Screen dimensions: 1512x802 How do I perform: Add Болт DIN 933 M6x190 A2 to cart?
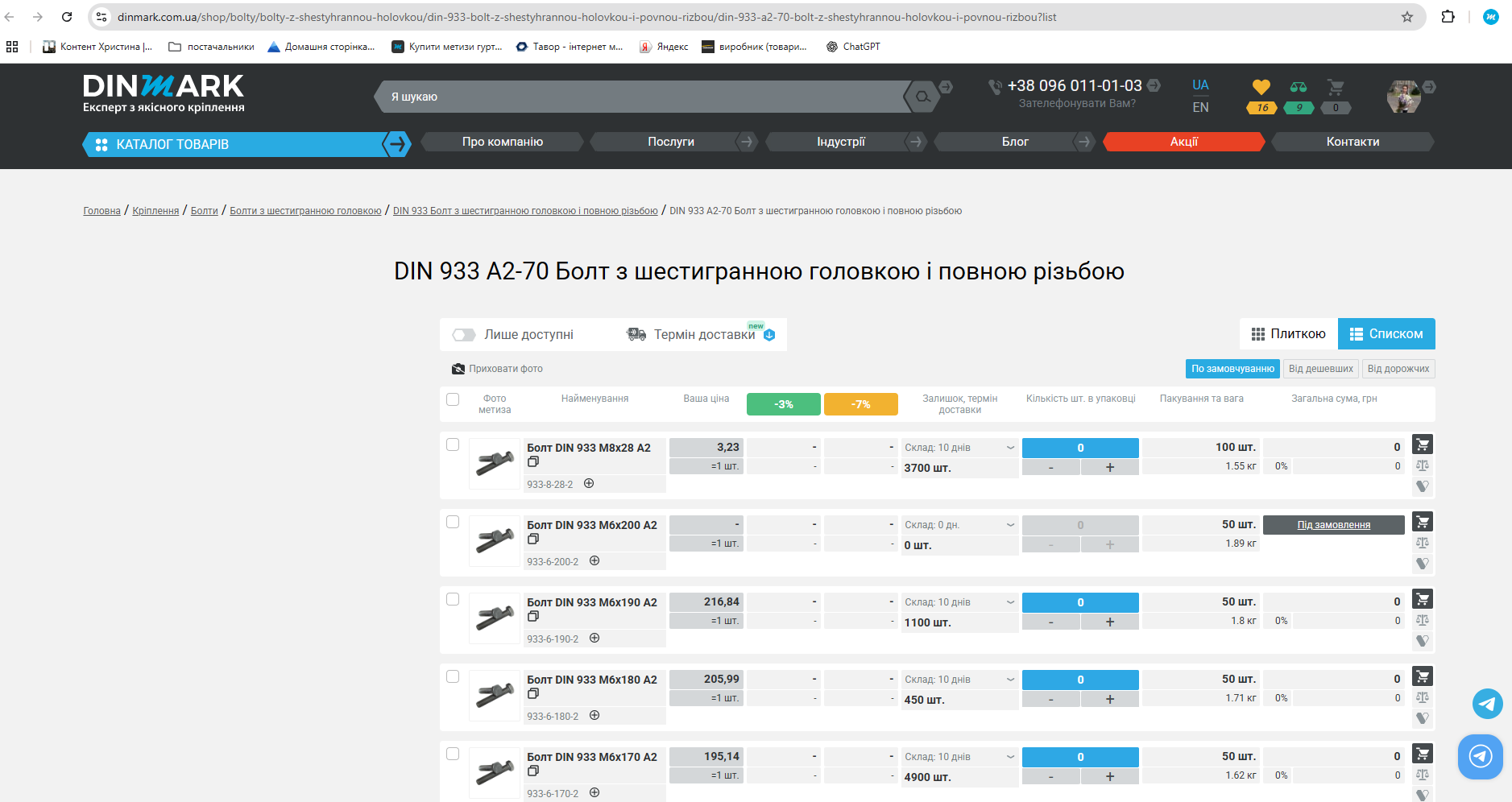point(1423,599)
